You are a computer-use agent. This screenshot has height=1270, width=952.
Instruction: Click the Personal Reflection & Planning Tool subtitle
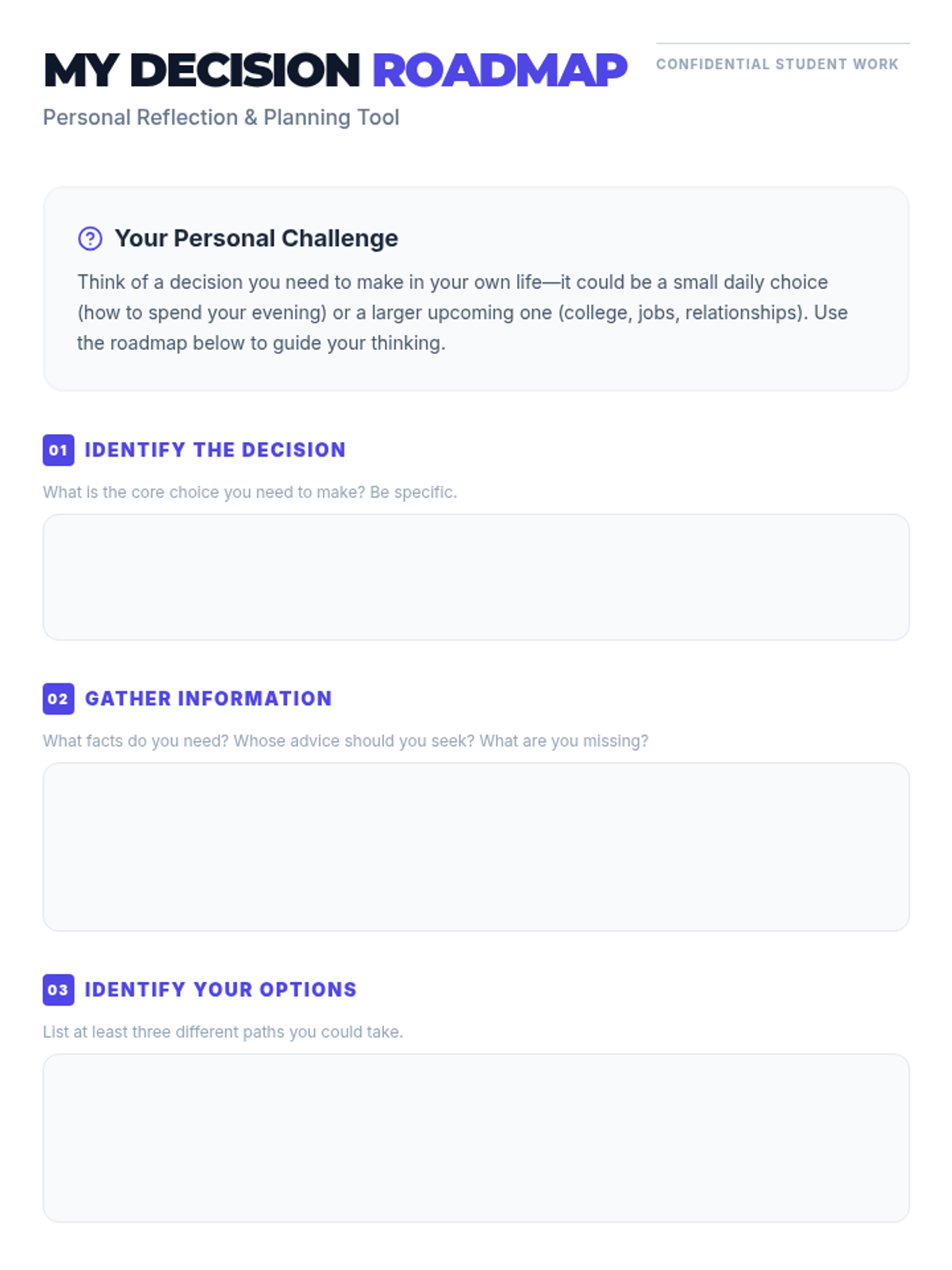click(x=221, y=117)
